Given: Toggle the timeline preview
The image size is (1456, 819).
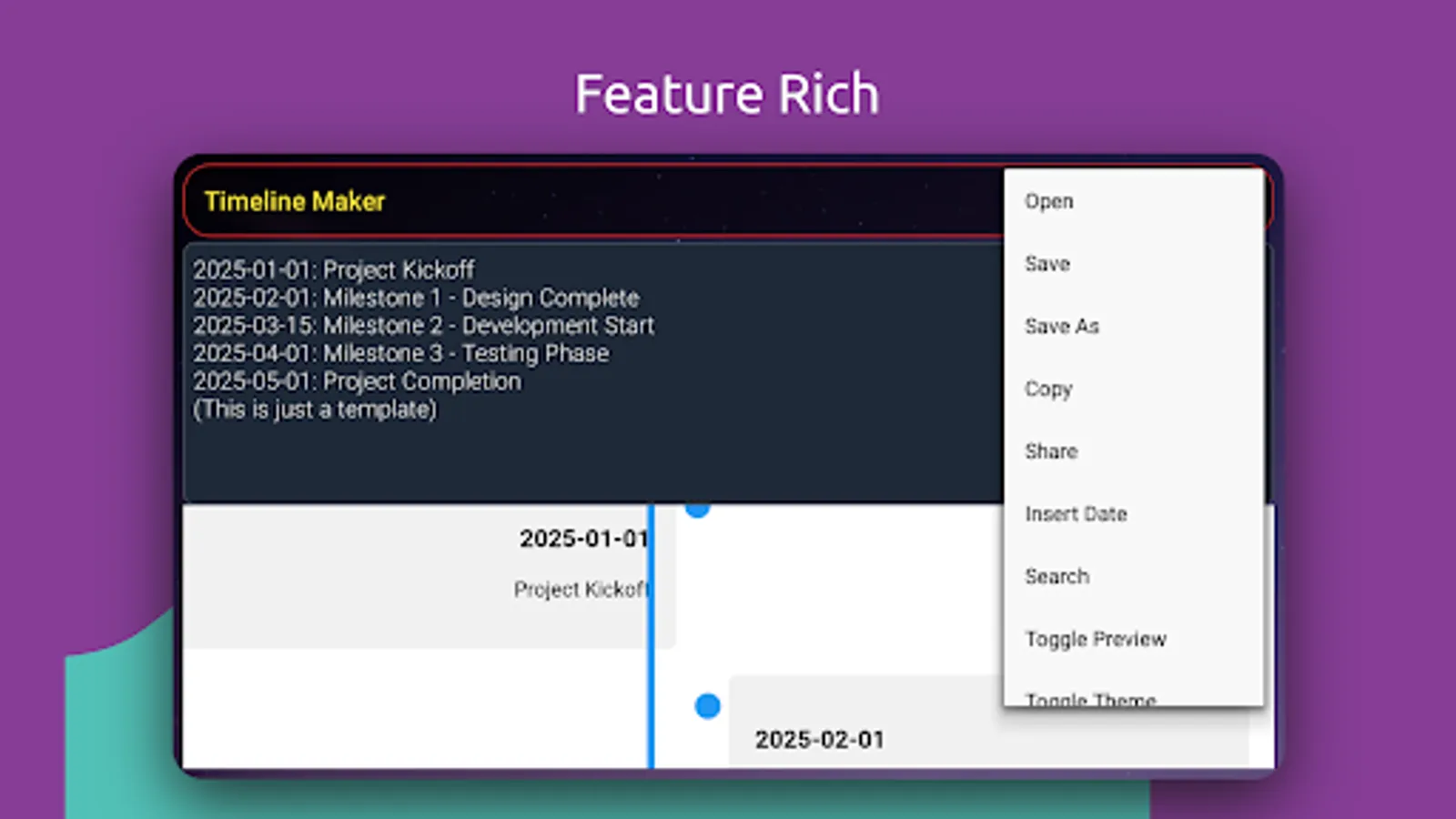Looking at the screenshot, I should pyautogui.click(x=1096, y=639).
